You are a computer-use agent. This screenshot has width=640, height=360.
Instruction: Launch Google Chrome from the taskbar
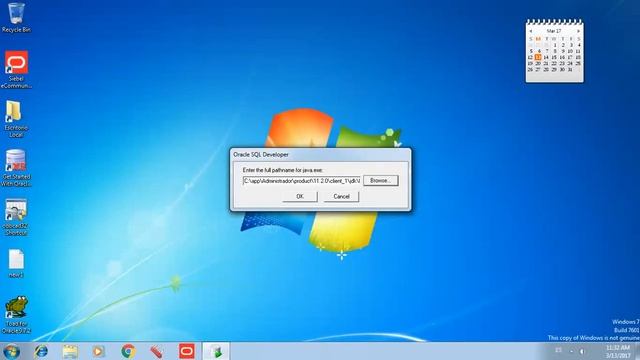[128, 351]
